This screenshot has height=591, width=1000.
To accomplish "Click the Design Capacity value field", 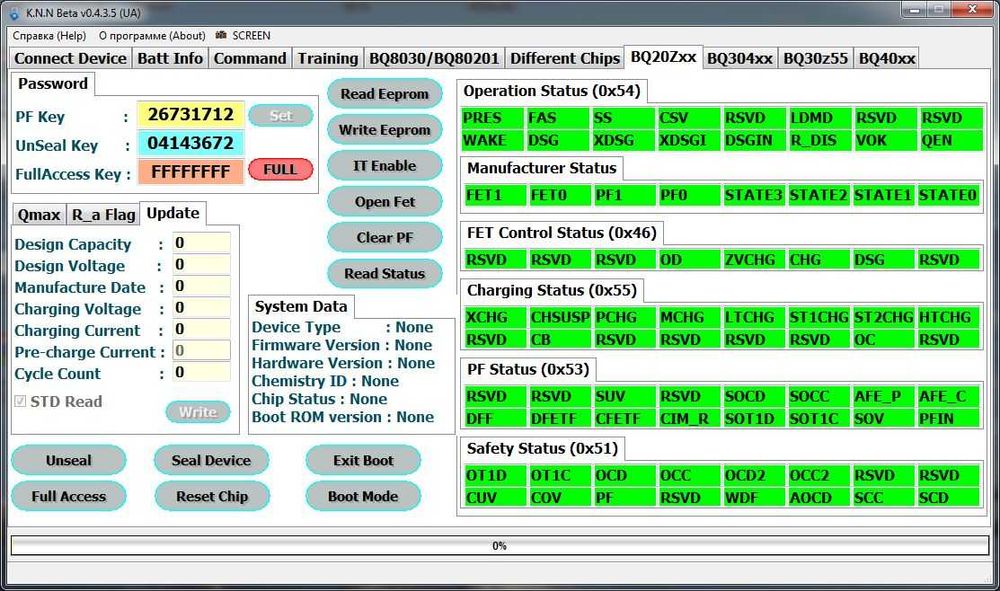I will click(x=202, y=243).
